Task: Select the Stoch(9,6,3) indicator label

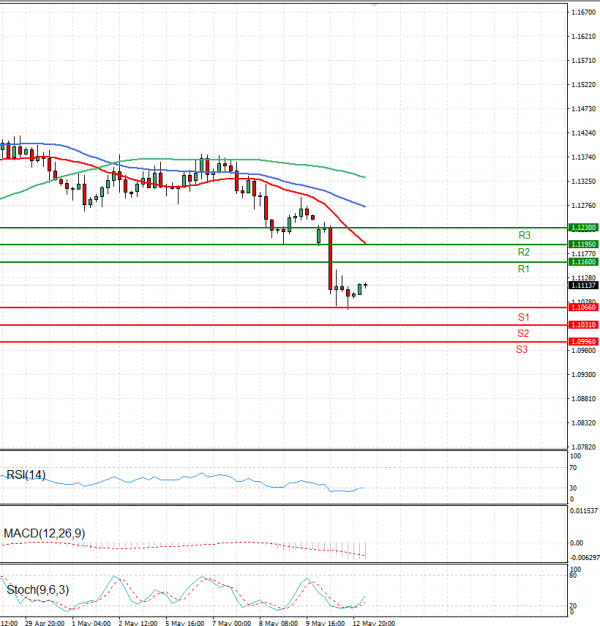Action: pyautogui.click(x=36, y=590)
